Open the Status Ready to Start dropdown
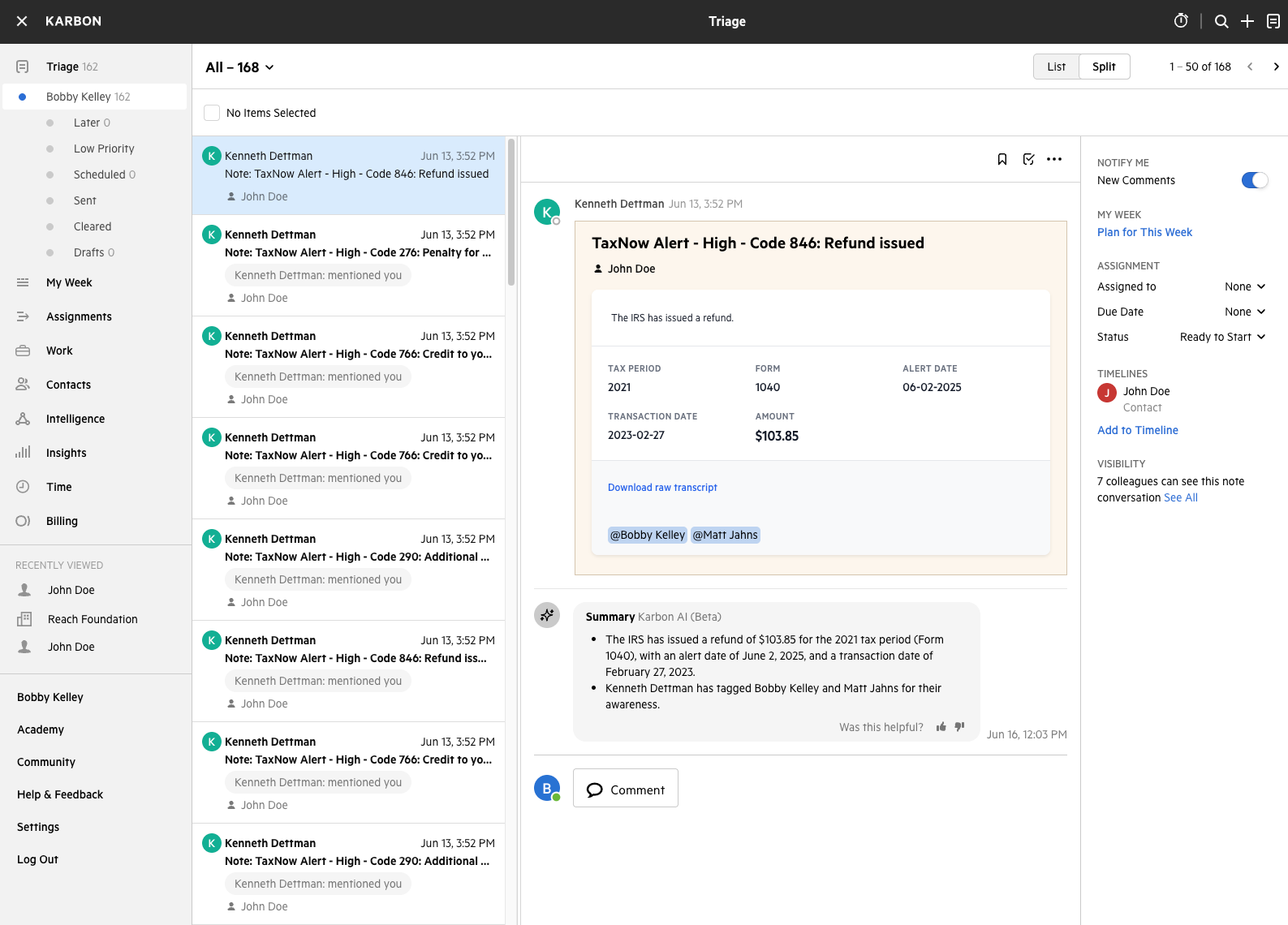1288x925 pixels. [x=1222, y=337]
